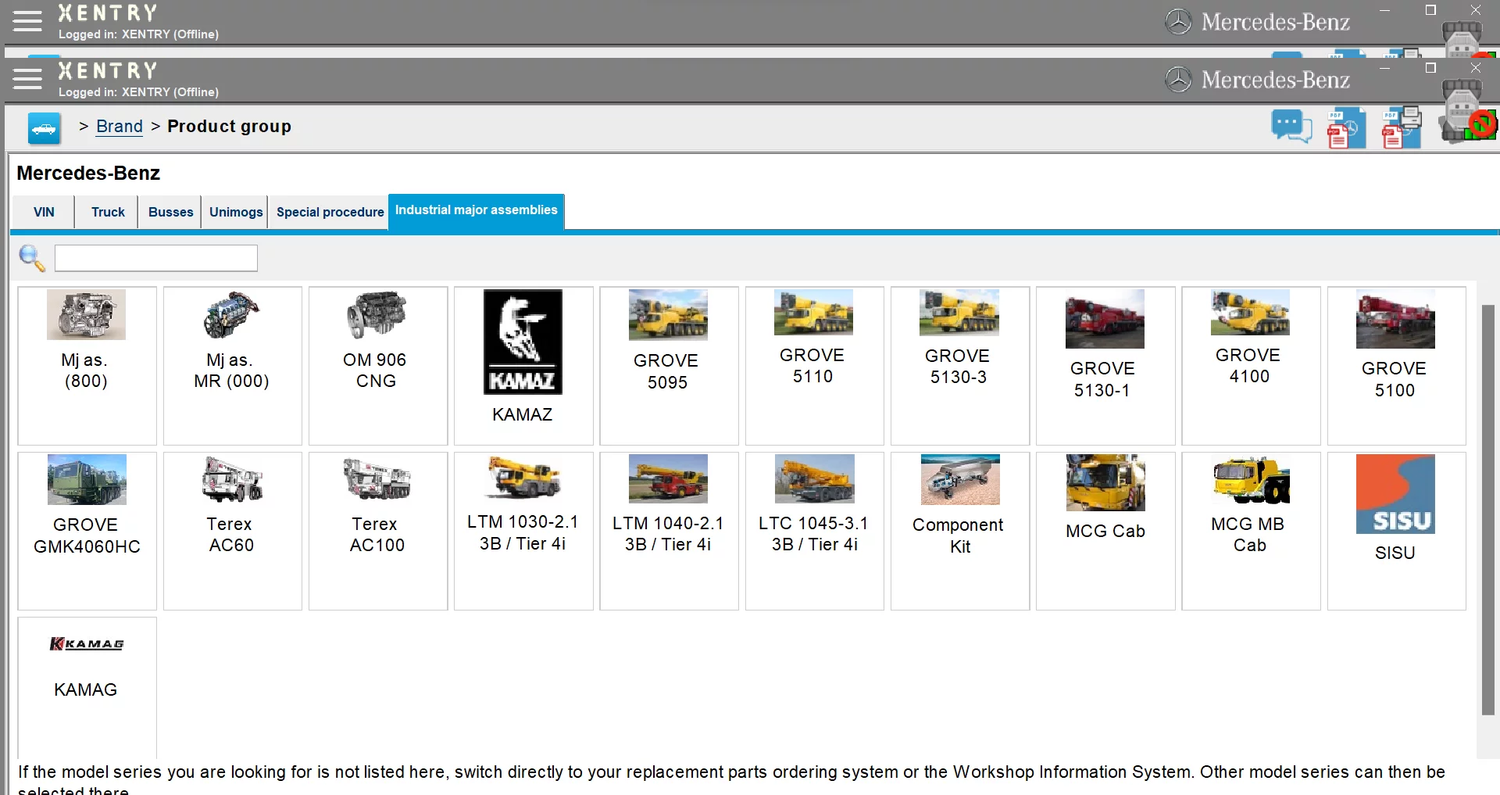Click the blue vehicle home icon
This screenshot has width=1500, height=795.
pyautogui.click(x=44, y=128)
